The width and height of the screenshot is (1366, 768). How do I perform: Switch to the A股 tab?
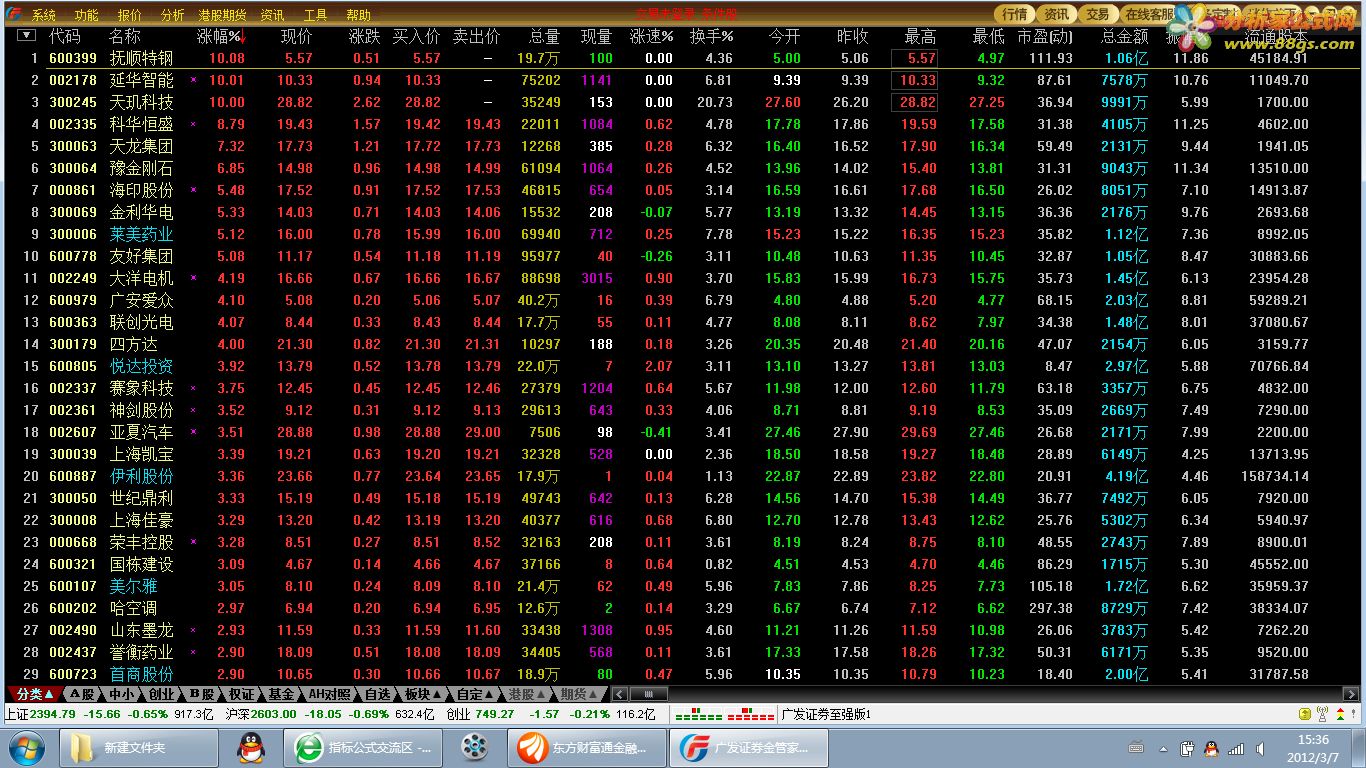point(82,694)
